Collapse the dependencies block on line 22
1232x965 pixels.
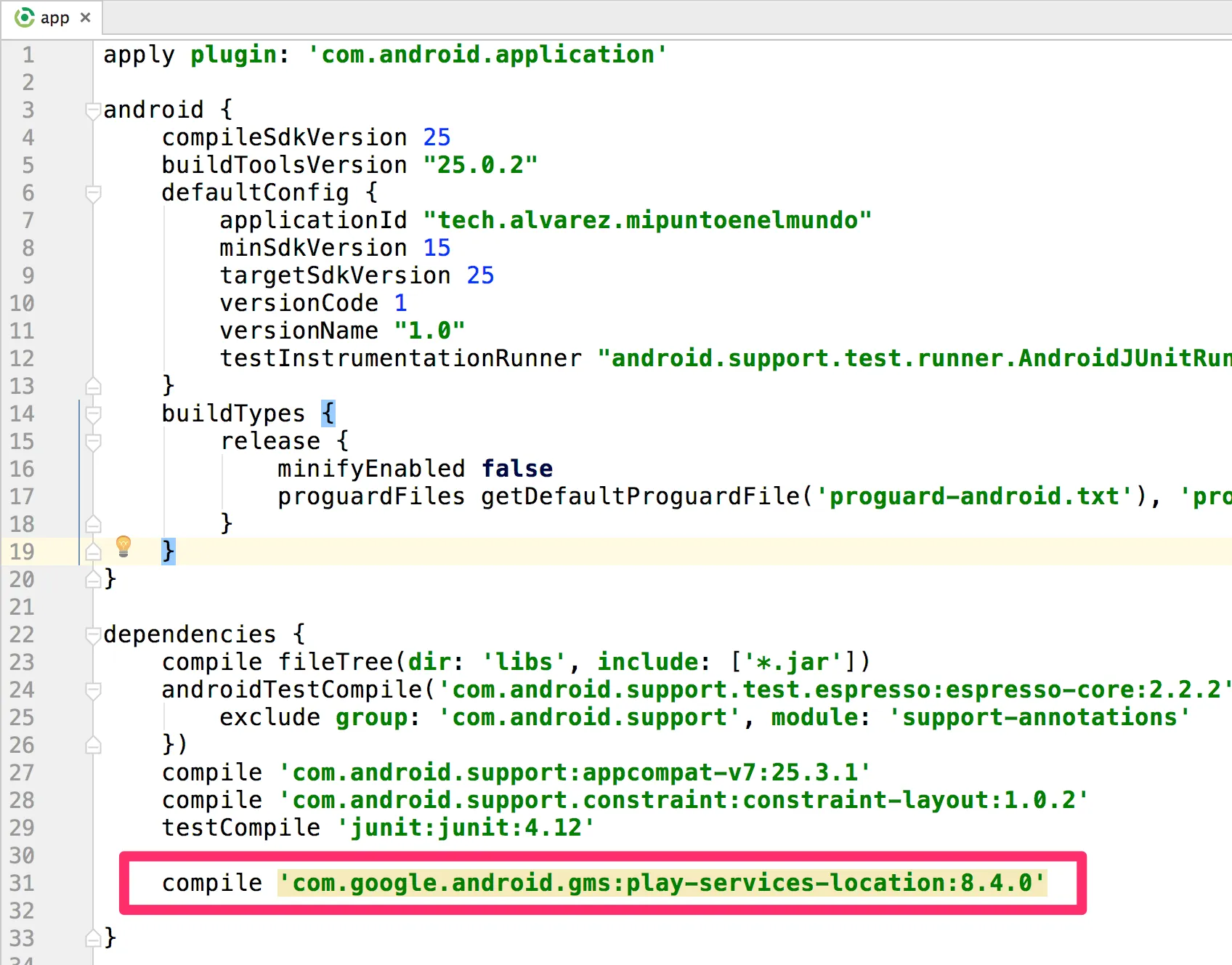pos(93,636)
